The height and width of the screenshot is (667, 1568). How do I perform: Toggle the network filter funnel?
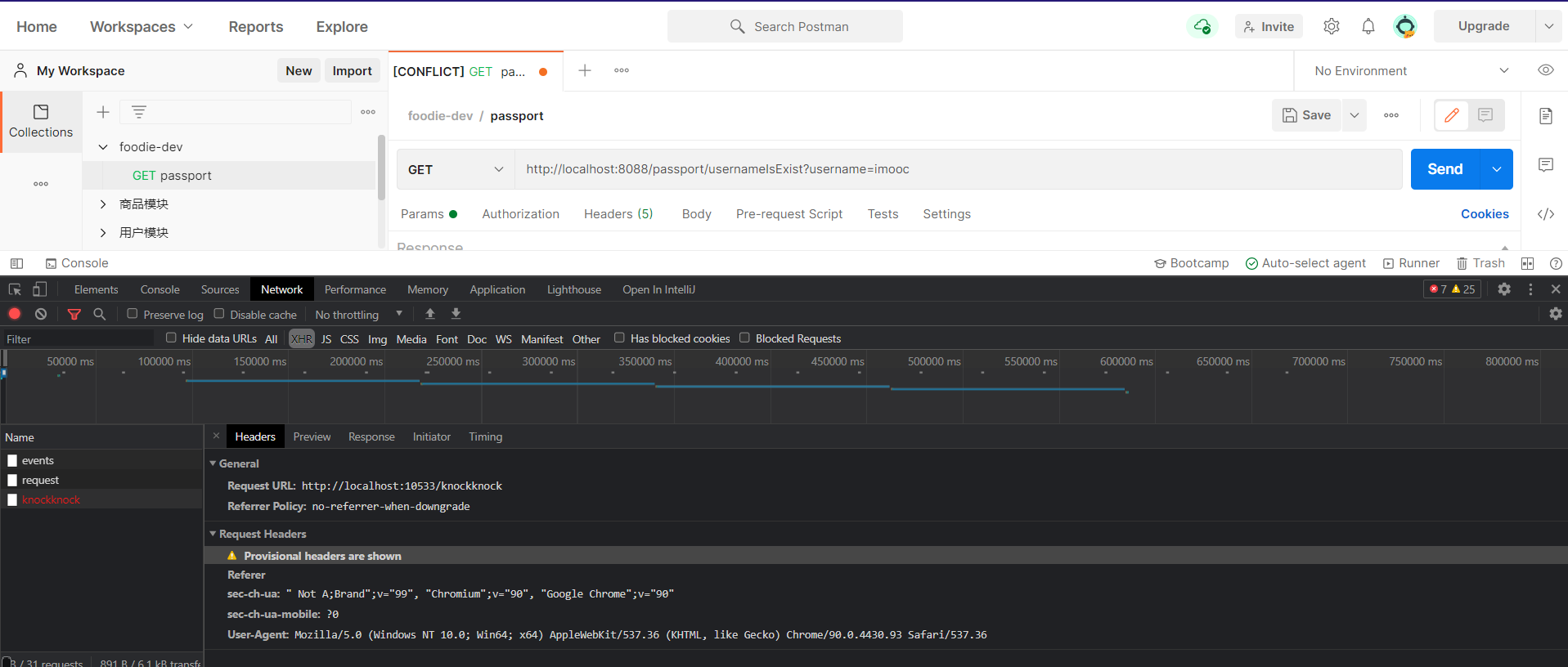click(x=74, y=314)
